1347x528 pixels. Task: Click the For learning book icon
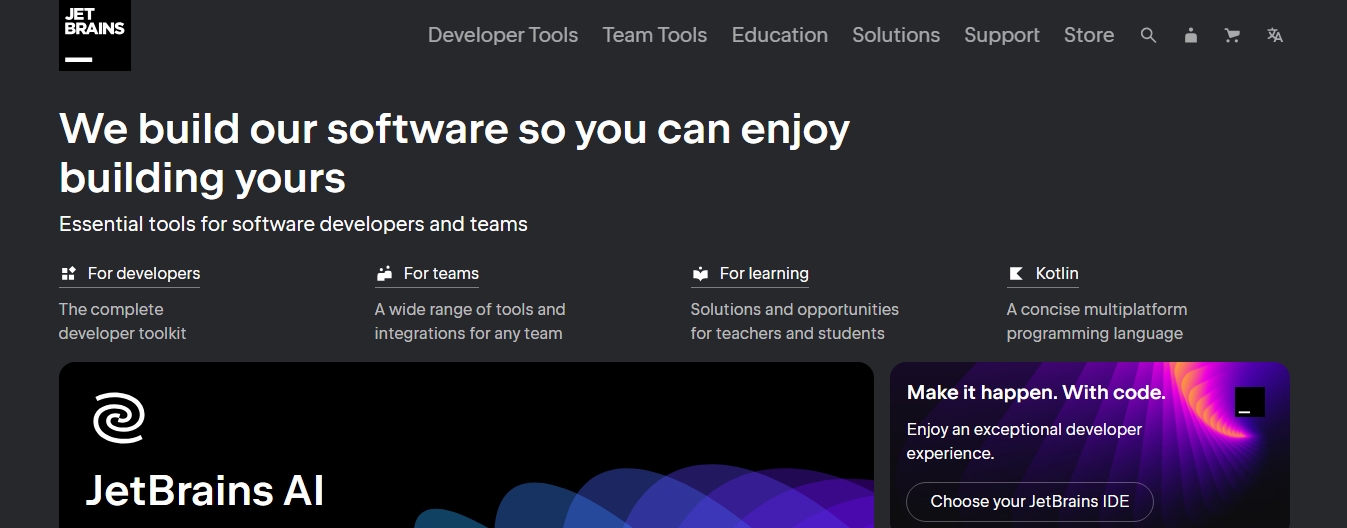(x=700, y=273)
